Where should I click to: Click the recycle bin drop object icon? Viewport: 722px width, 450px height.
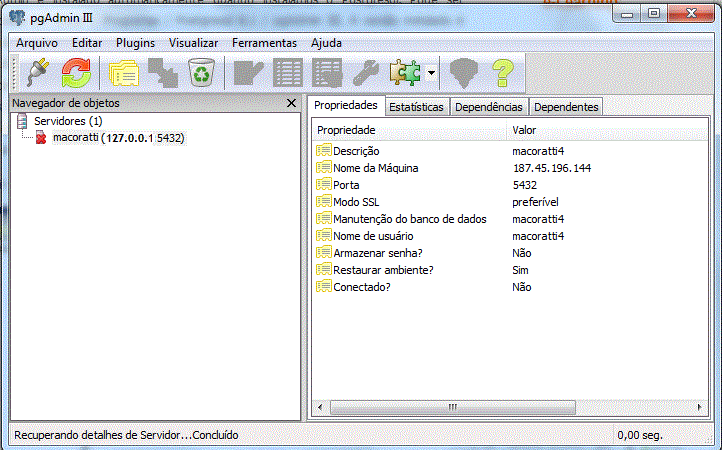202,72
